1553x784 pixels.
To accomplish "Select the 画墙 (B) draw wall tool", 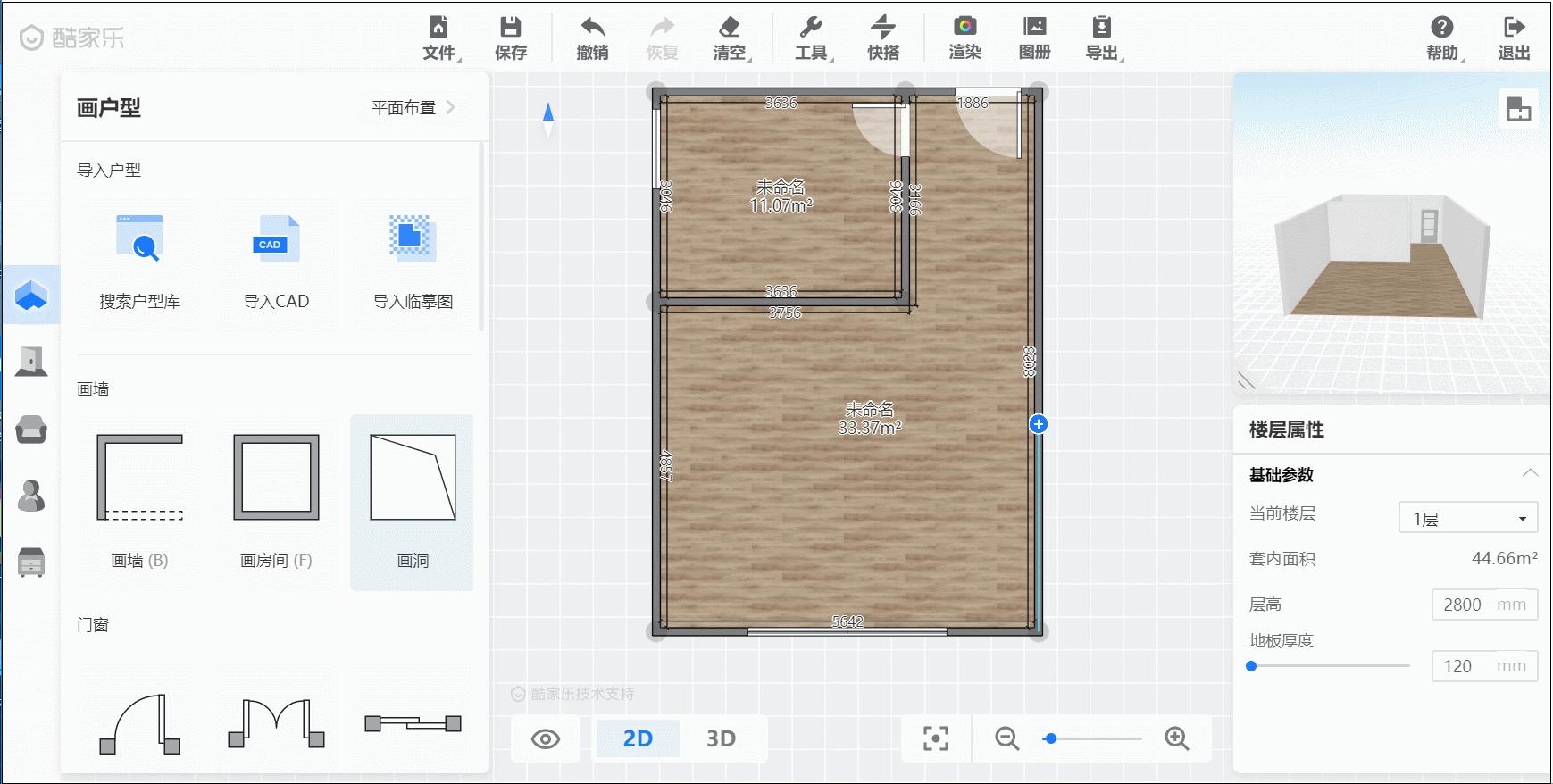I will click(x=139, y=502).
